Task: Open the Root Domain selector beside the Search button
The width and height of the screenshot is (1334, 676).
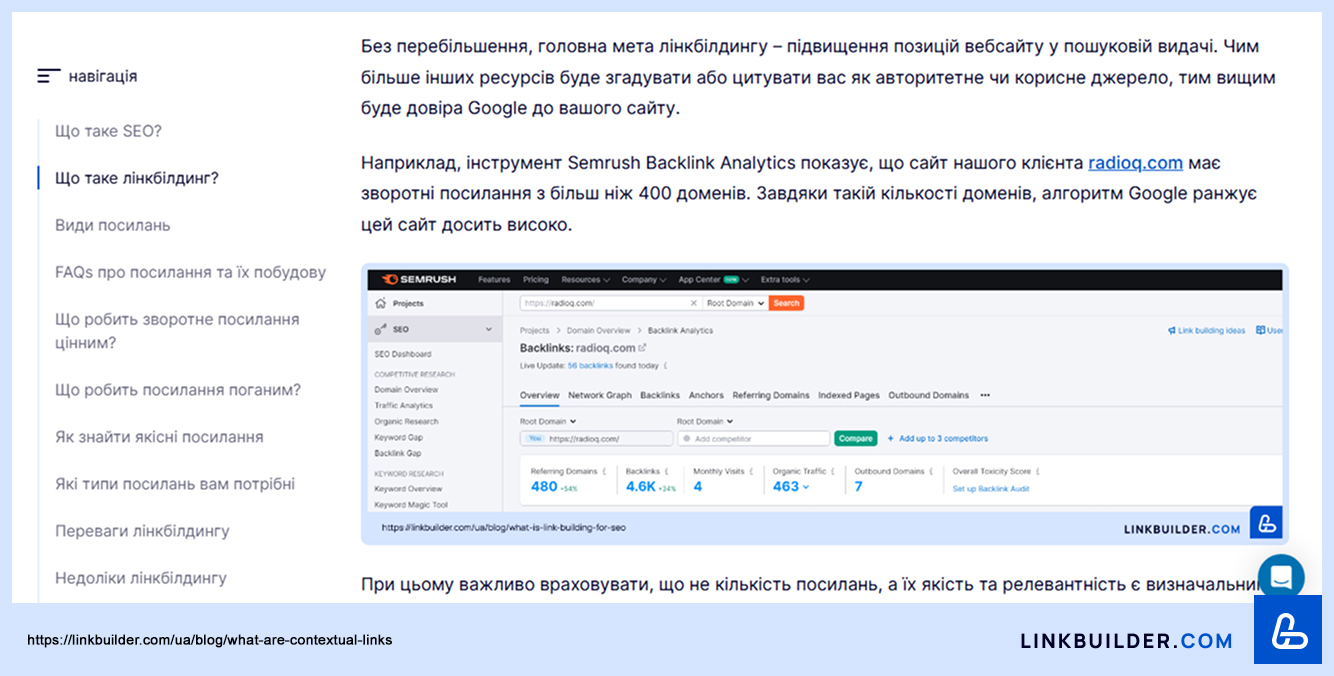Action: point(735,303)
